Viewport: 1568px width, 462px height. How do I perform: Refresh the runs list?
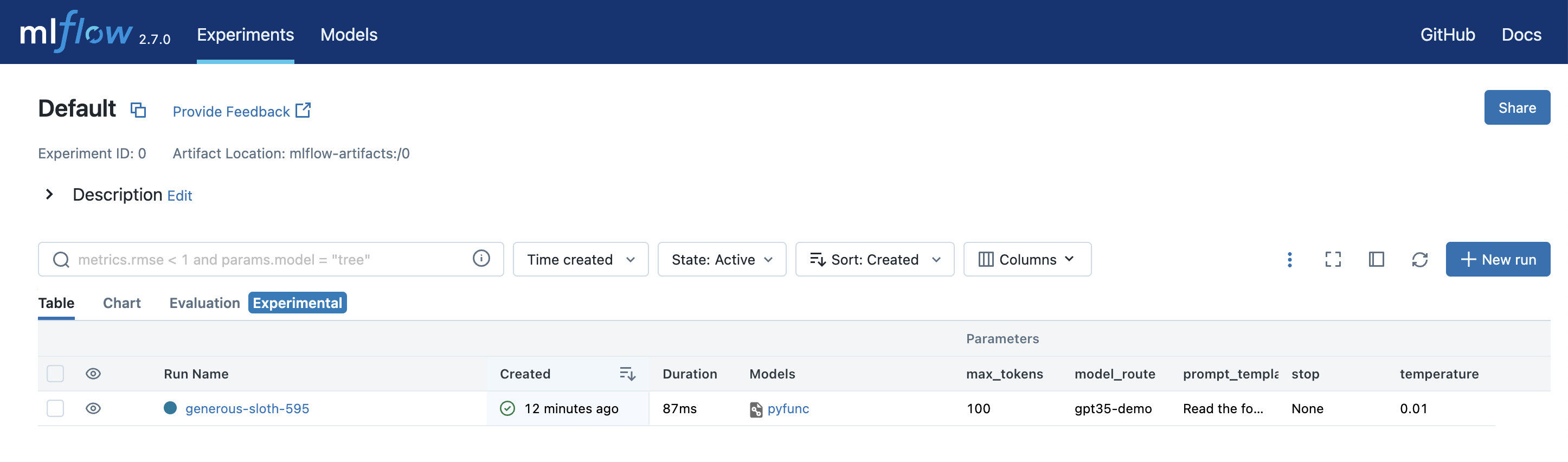(1419, 260)
